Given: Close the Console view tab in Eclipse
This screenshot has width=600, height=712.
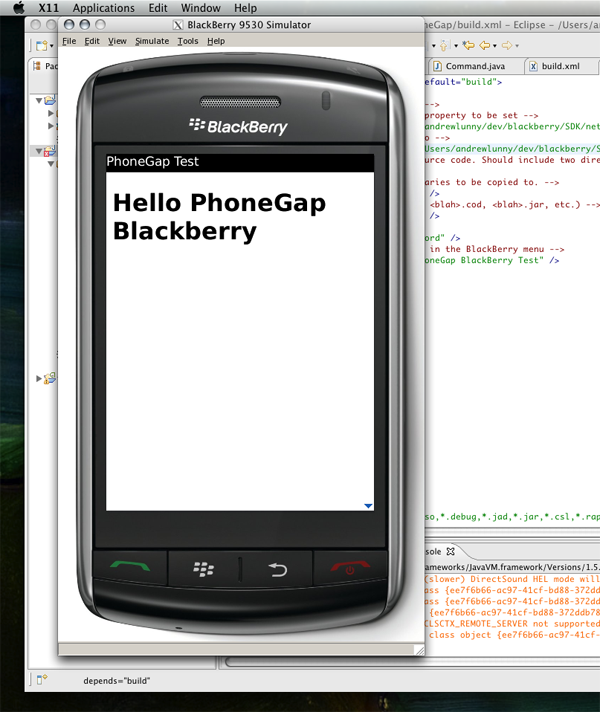Looking at the screenshot, I should pos(451,551).
